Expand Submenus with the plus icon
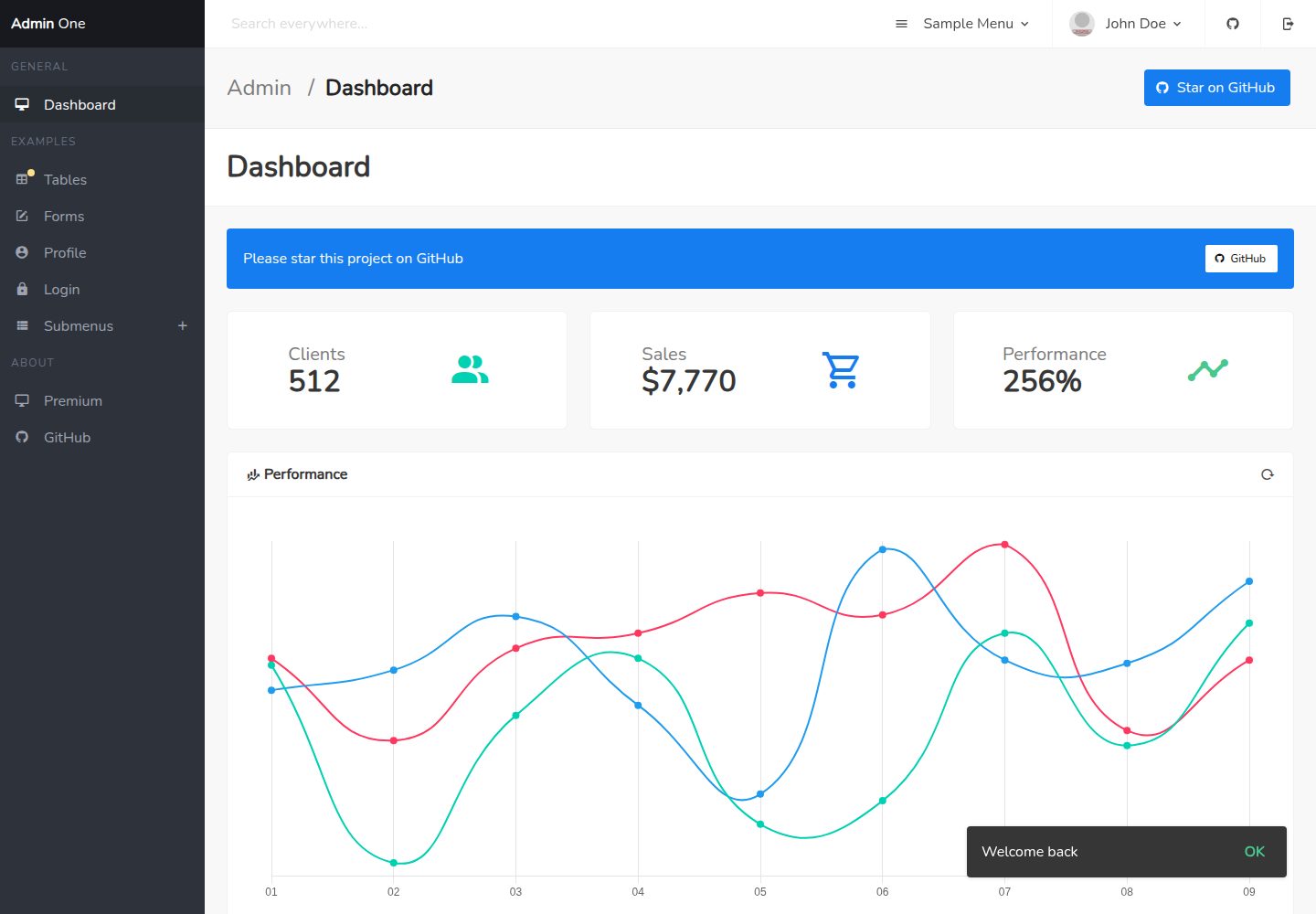Viewport: 1316px width, 914px height. tap(183, 325)
